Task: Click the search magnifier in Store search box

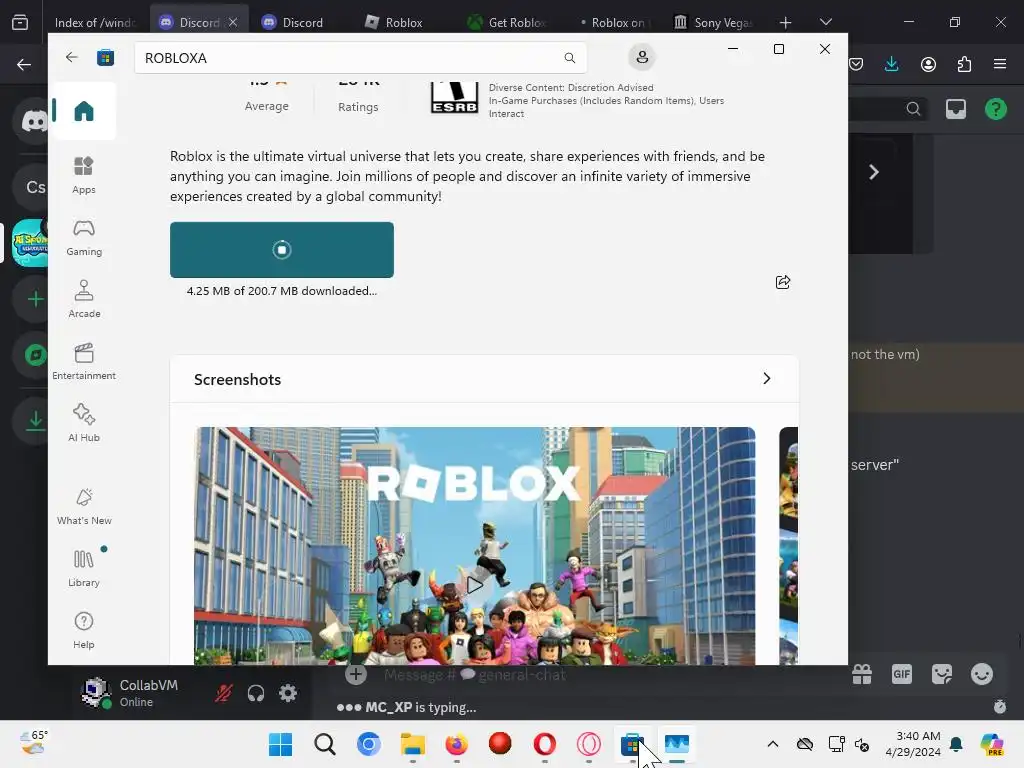Action: point(569,57)
